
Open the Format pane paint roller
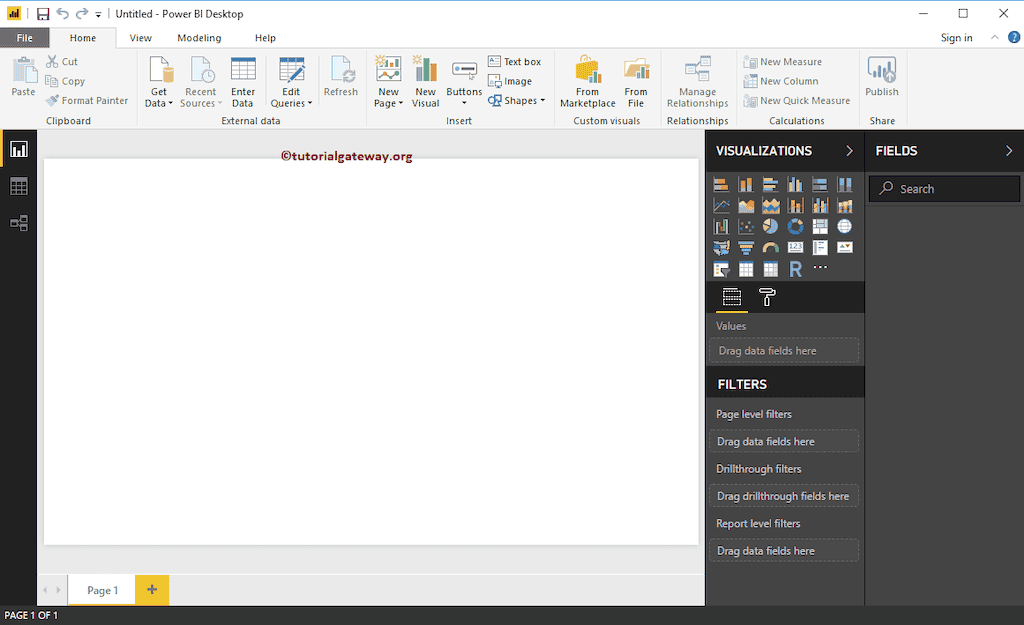point(766,297)
